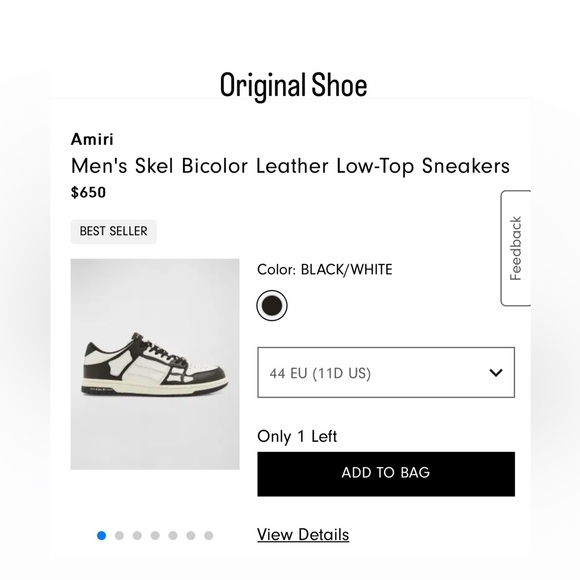Click the Only 1 Left notice

(x=297, y=436)
